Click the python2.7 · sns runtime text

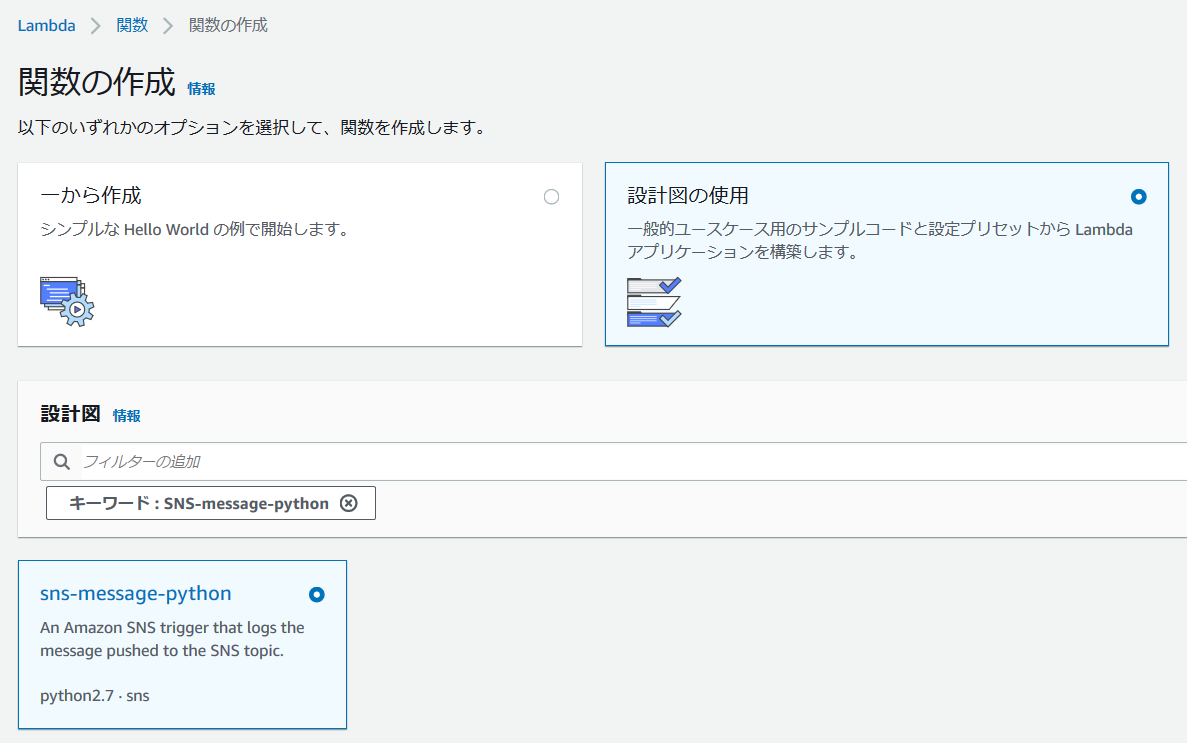(x=95, y=695)
